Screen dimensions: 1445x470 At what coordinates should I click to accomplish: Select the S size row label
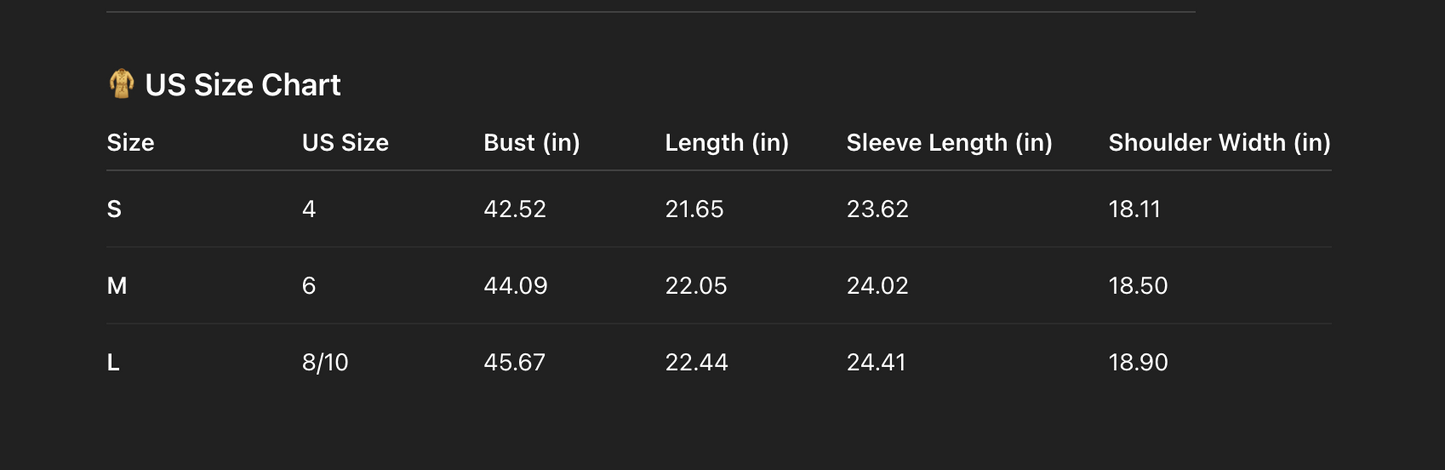click(114, 210)
